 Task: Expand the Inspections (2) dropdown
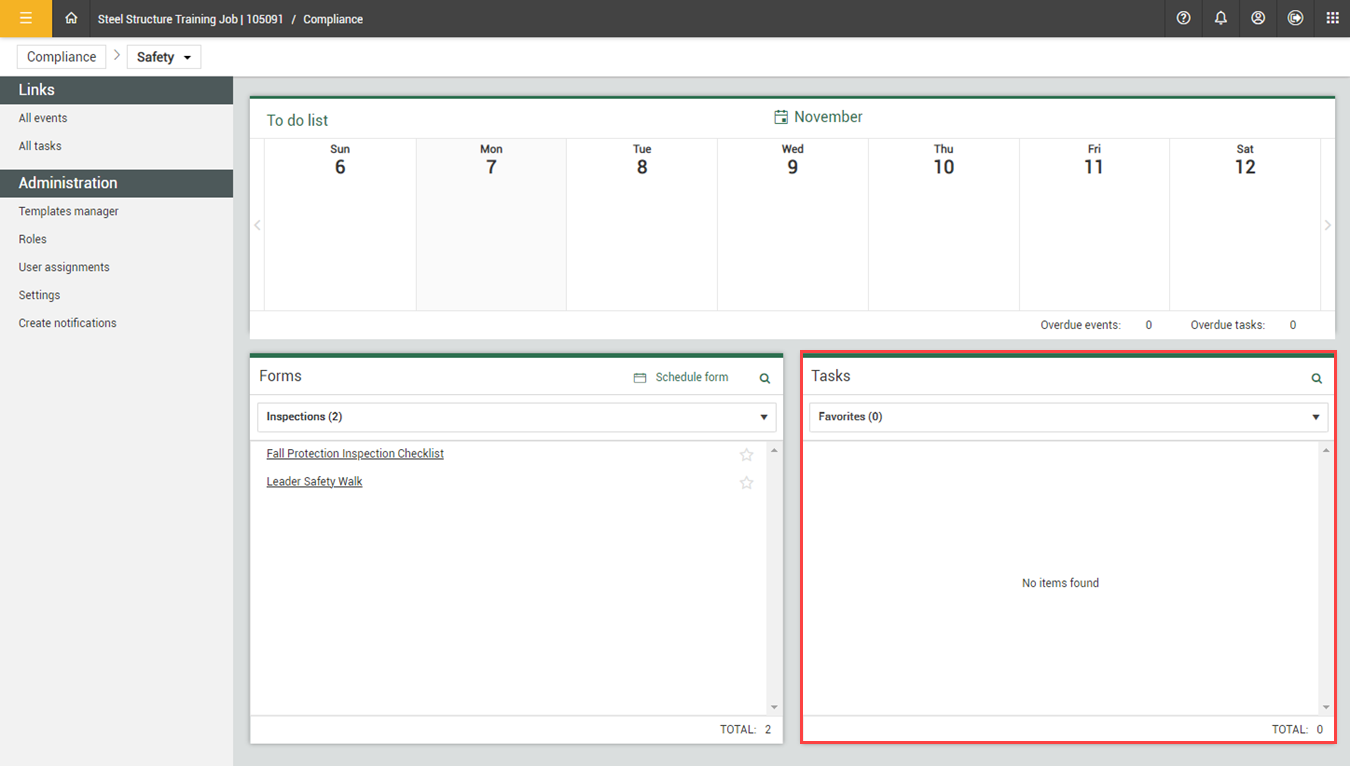[517, 417]
